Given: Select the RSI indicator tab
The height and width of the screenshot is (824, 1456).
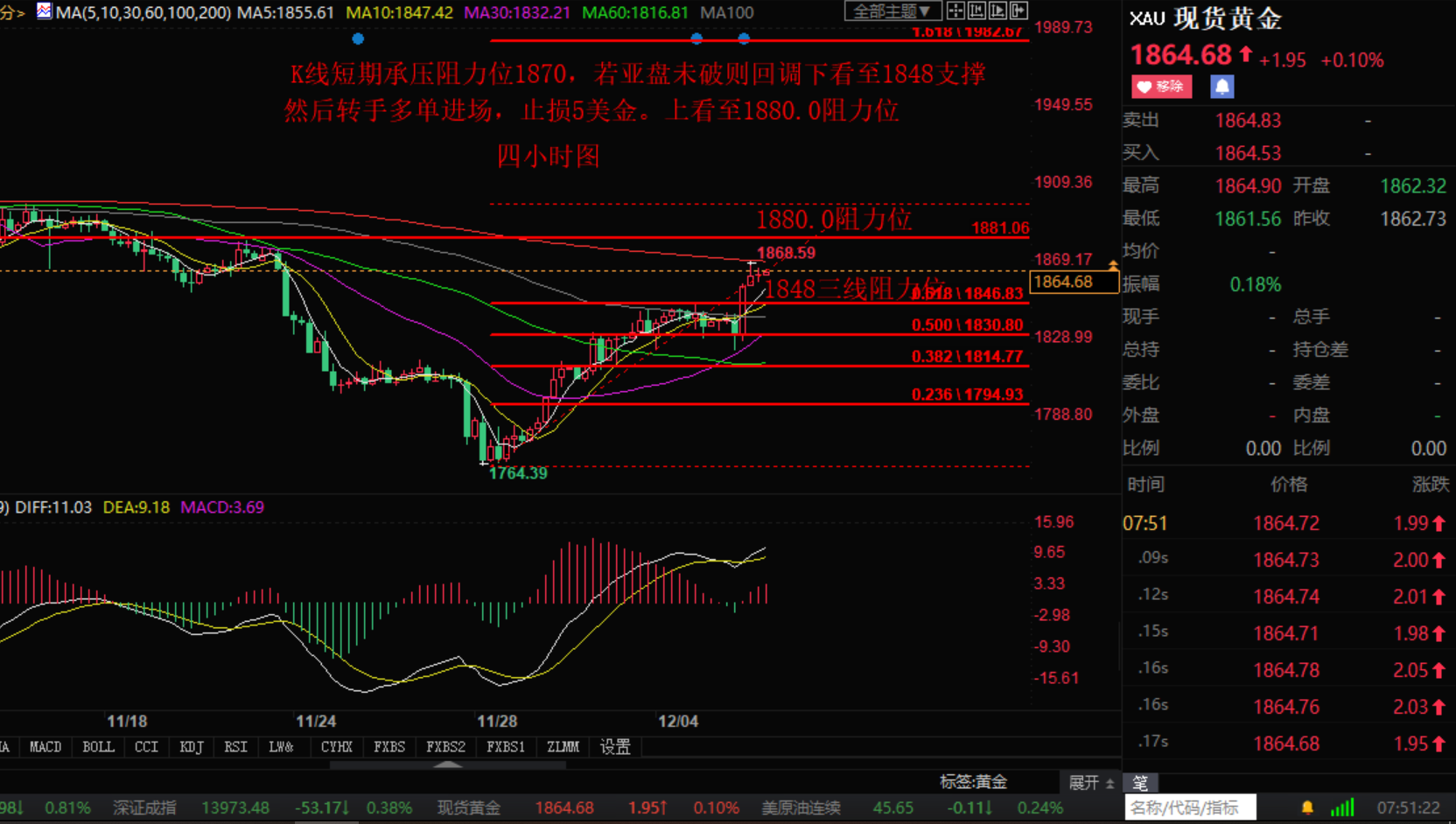Looking at the screenshot, I should tap(235, 747).
